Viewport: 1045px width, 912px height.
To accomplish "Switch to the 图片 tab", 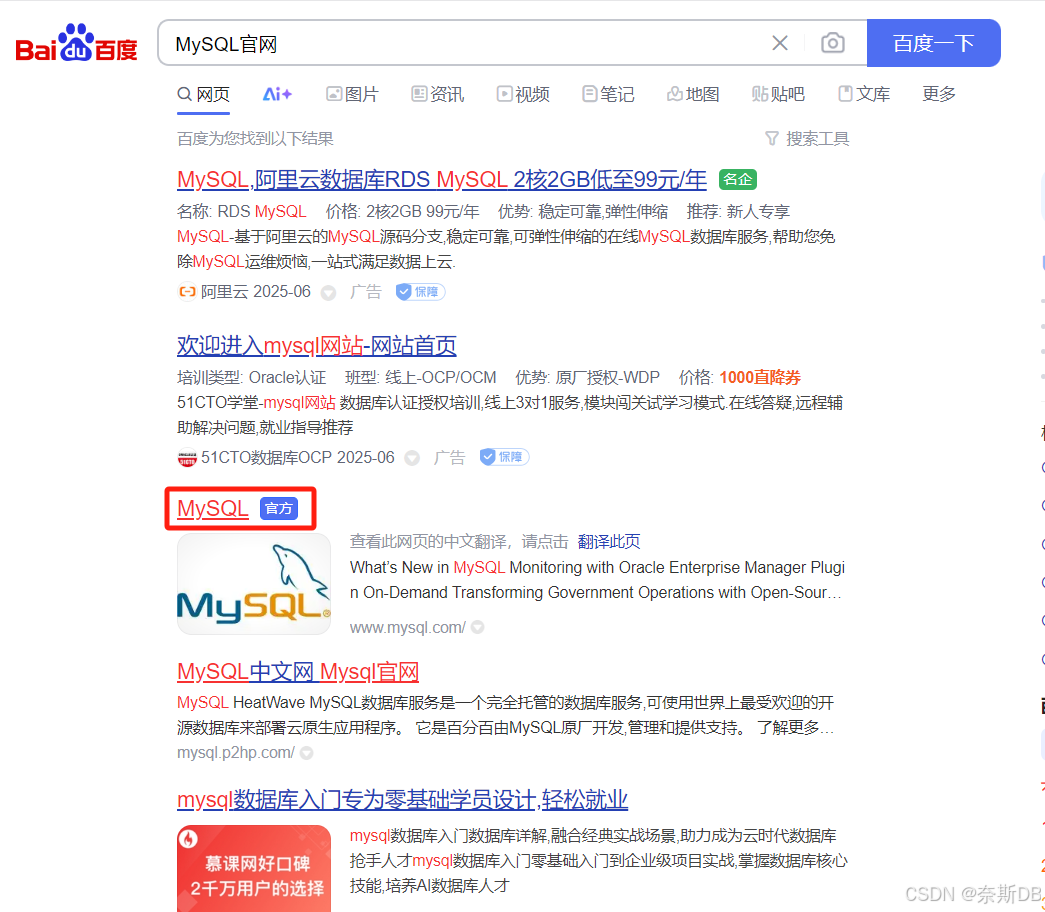I will (353, 95).
